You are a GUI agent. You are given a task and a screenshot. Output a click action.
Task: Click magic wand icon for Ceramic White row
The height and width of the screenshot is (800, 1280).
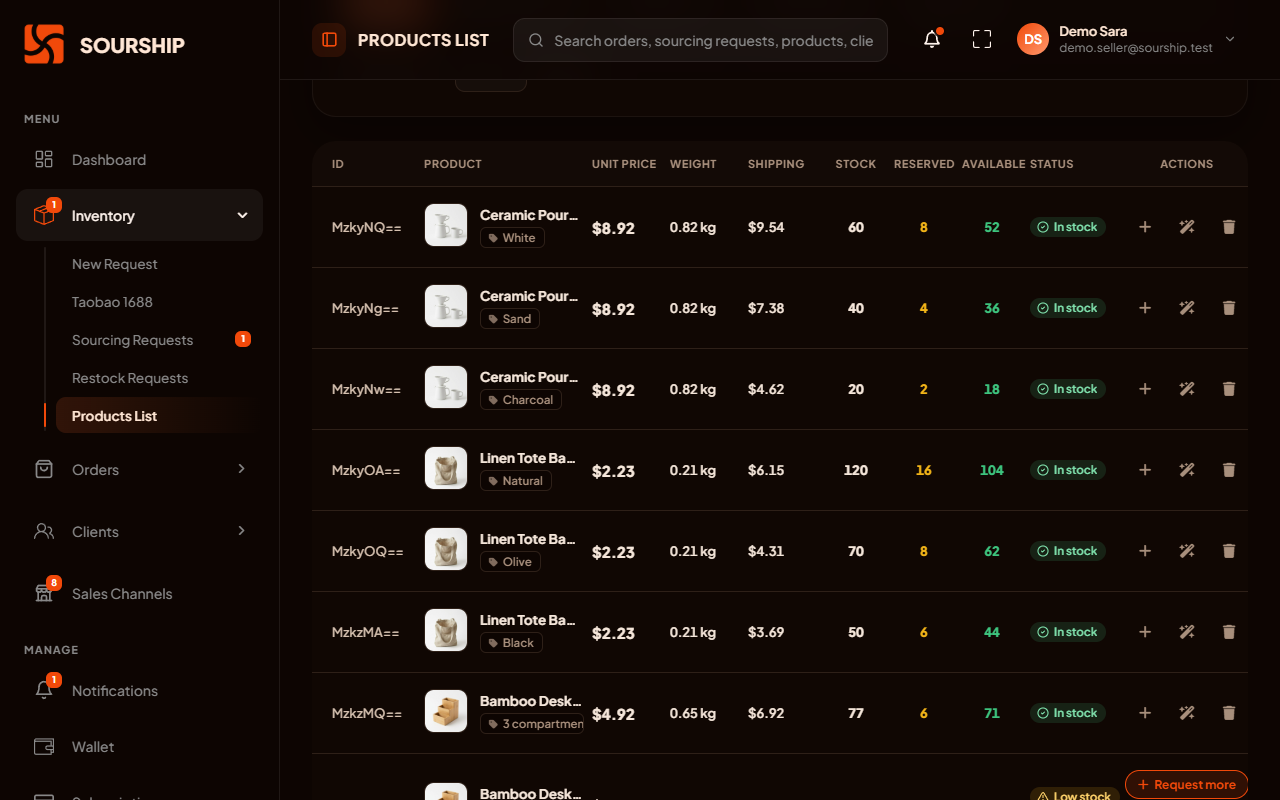1187,227
